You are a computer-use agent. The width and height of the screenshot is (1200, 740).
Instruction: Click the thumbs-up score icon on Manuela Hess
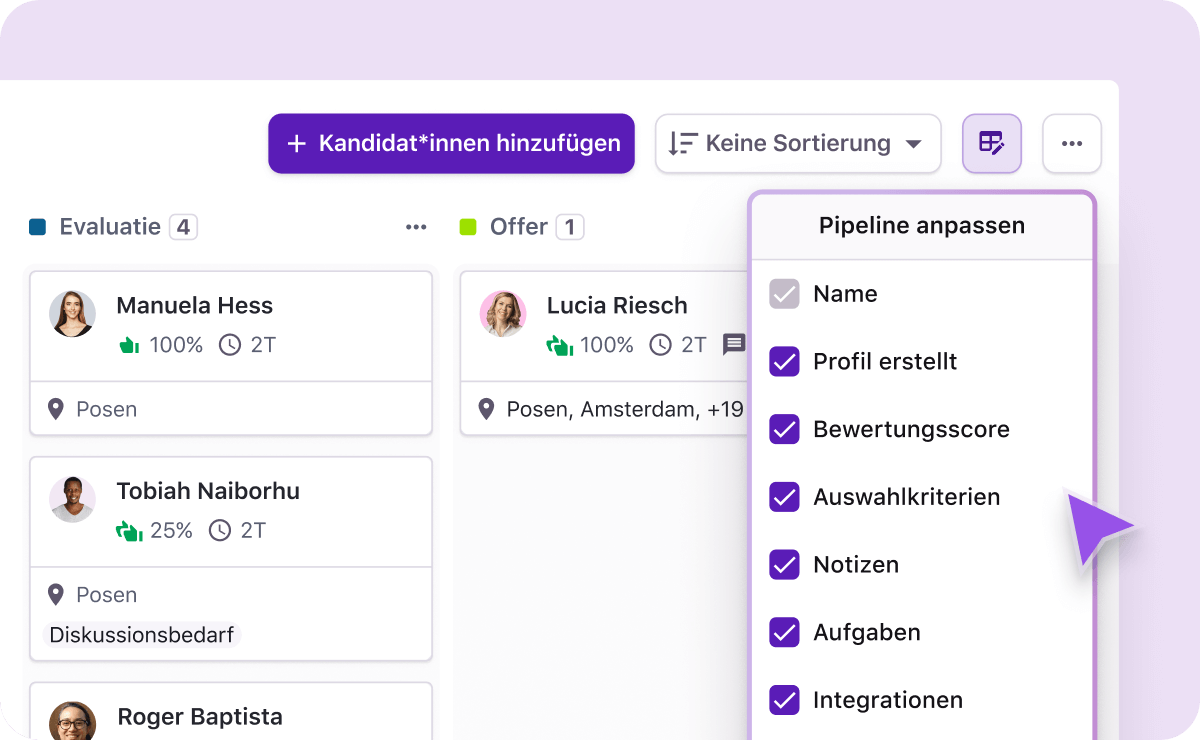pyautogui.click(x=129, y=345)
